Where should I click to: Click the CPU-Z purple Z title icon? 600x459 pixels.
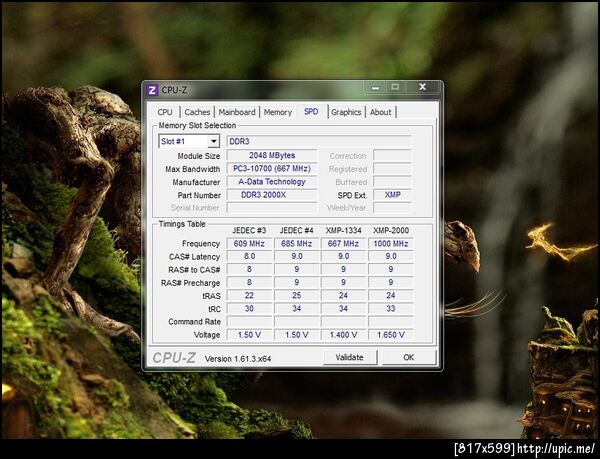(x=152, y=90)
